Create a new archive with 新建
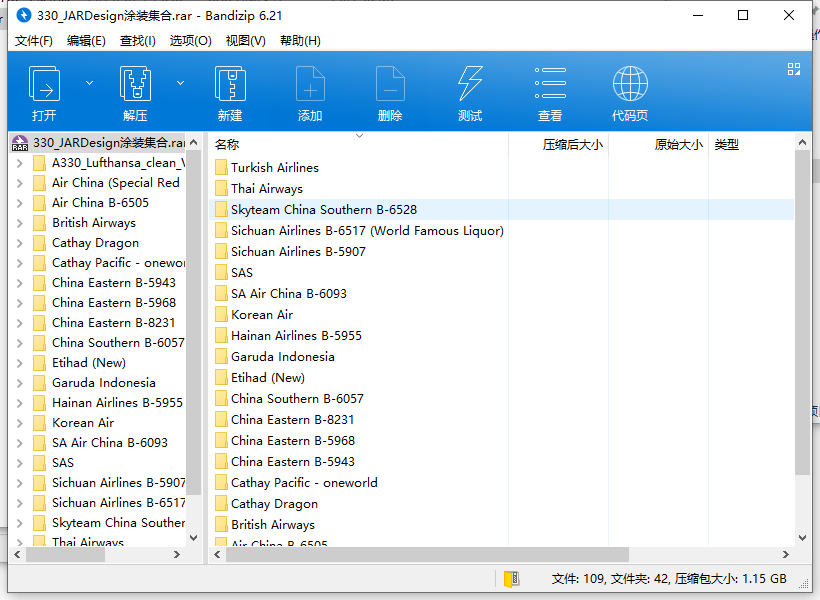 click(230, 84)
